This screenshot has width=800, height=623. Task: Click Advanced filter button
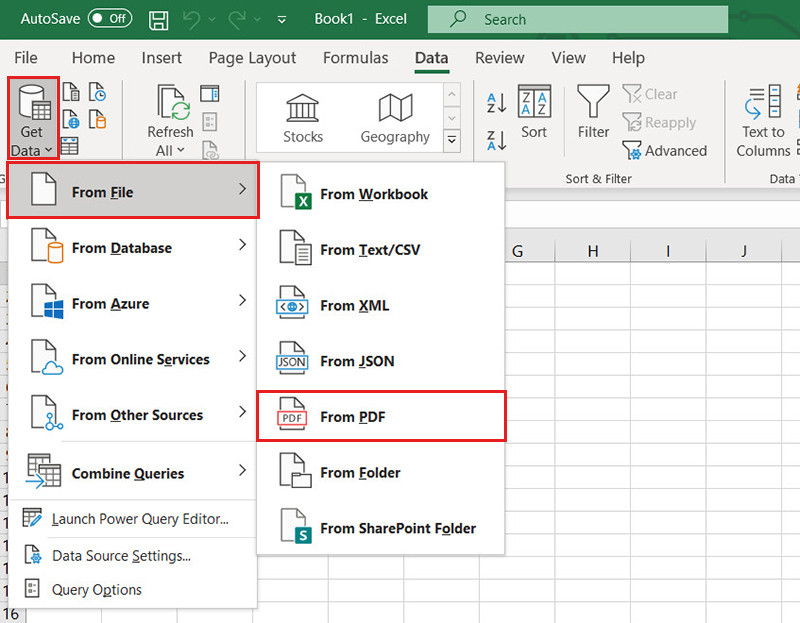coord(665,151)
